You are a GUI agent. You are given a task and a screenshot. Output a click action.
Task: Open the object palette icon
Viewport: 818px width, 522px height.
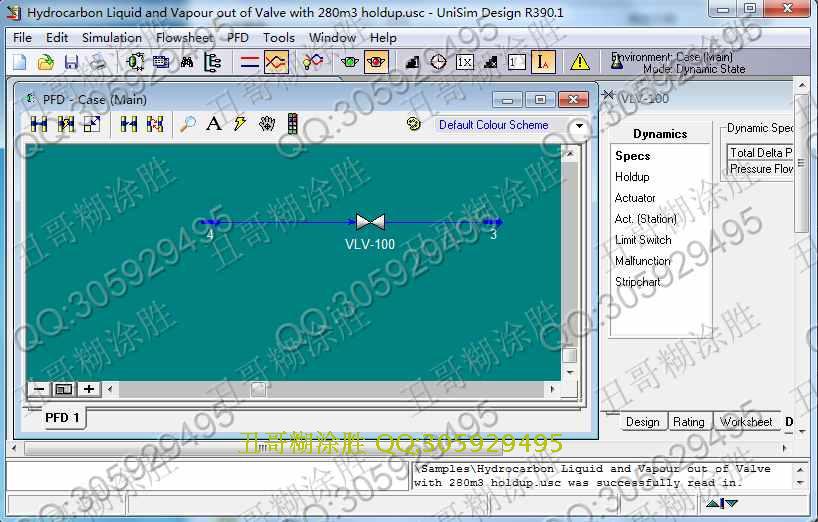click(293, 124)
